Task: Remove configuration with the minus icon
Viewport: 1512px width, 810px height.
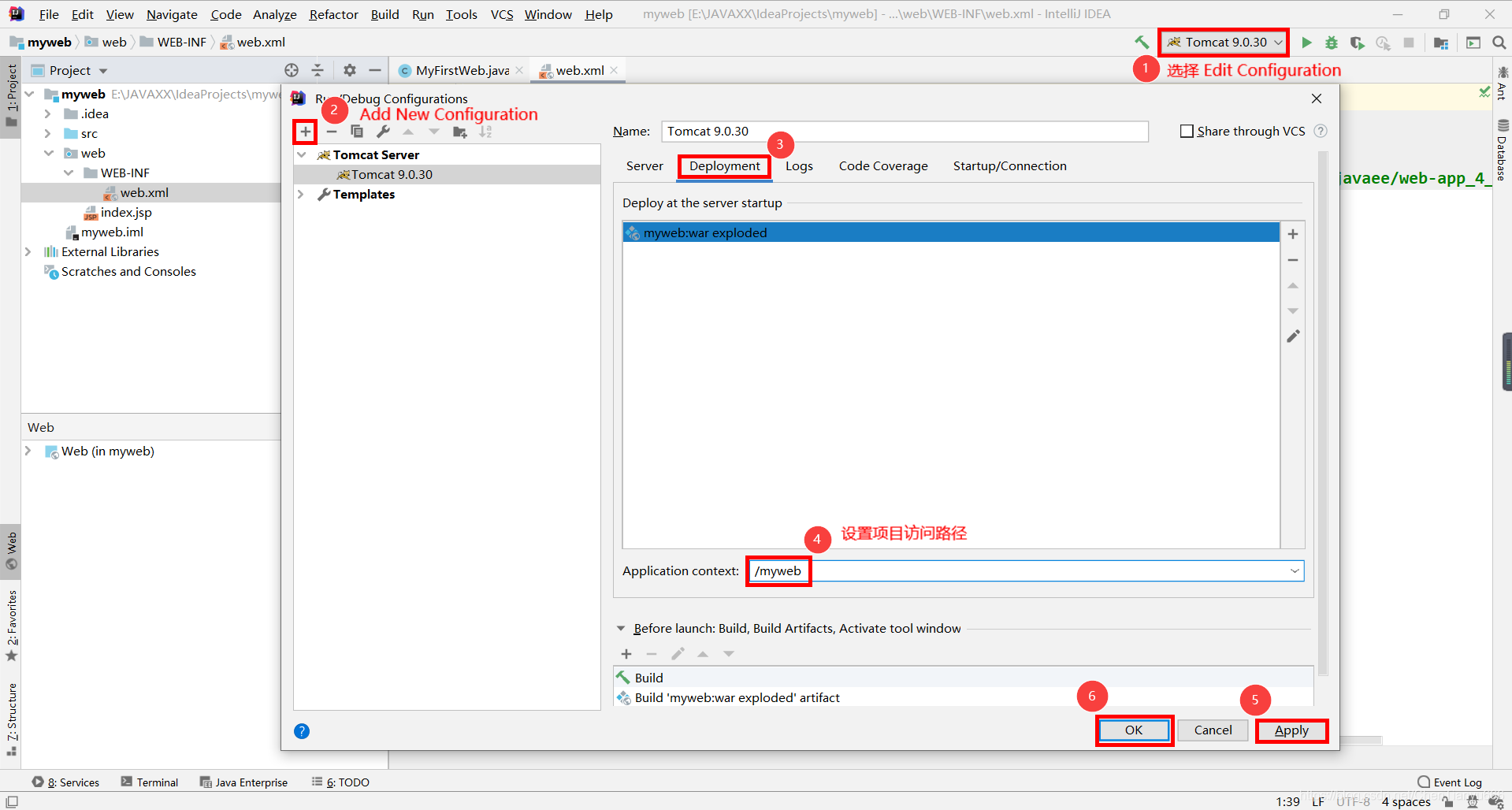Action: (332, 132)
